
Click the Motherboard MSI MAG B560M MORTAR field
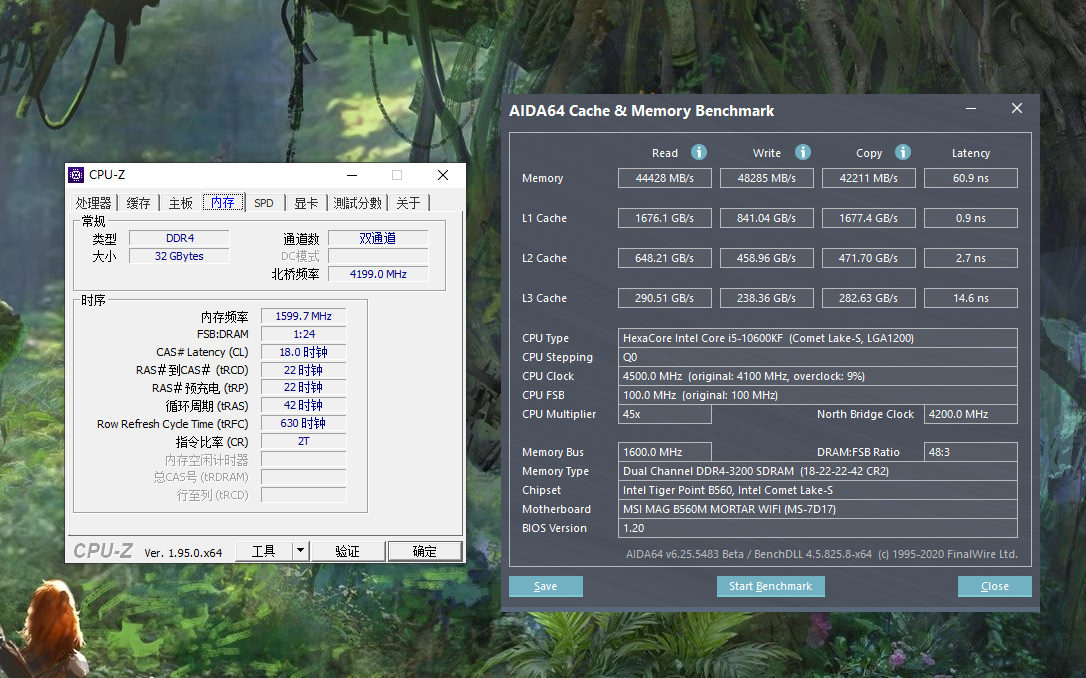pos(818,509)
